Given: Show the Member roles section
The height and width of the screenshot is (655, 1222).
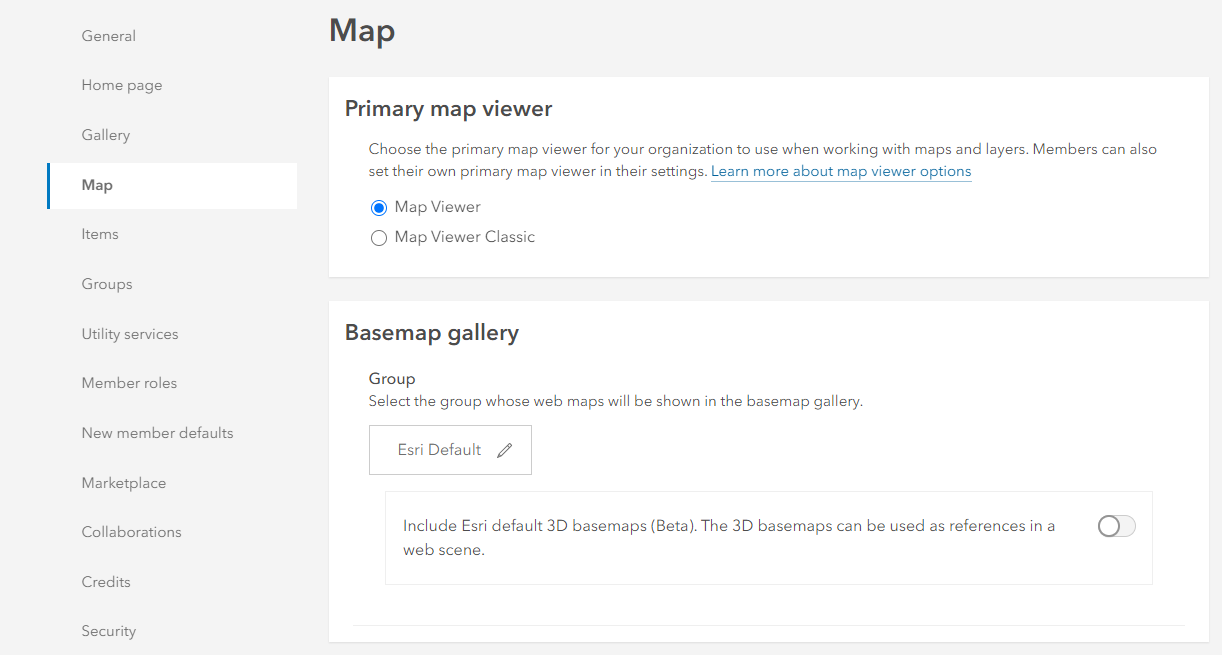Looking at the screenshot, I should [129, 383].
